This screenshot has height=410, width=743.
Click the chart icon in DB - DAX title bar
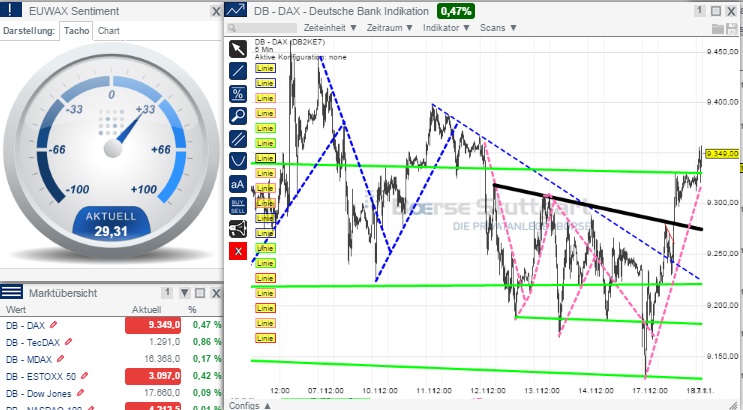[236, 10]
